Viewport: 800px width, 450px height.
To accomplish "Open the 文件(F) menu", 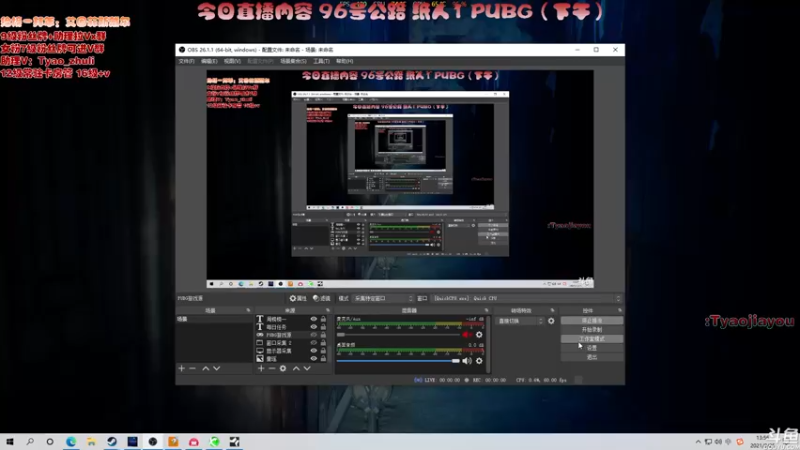I will pos(186,61).
